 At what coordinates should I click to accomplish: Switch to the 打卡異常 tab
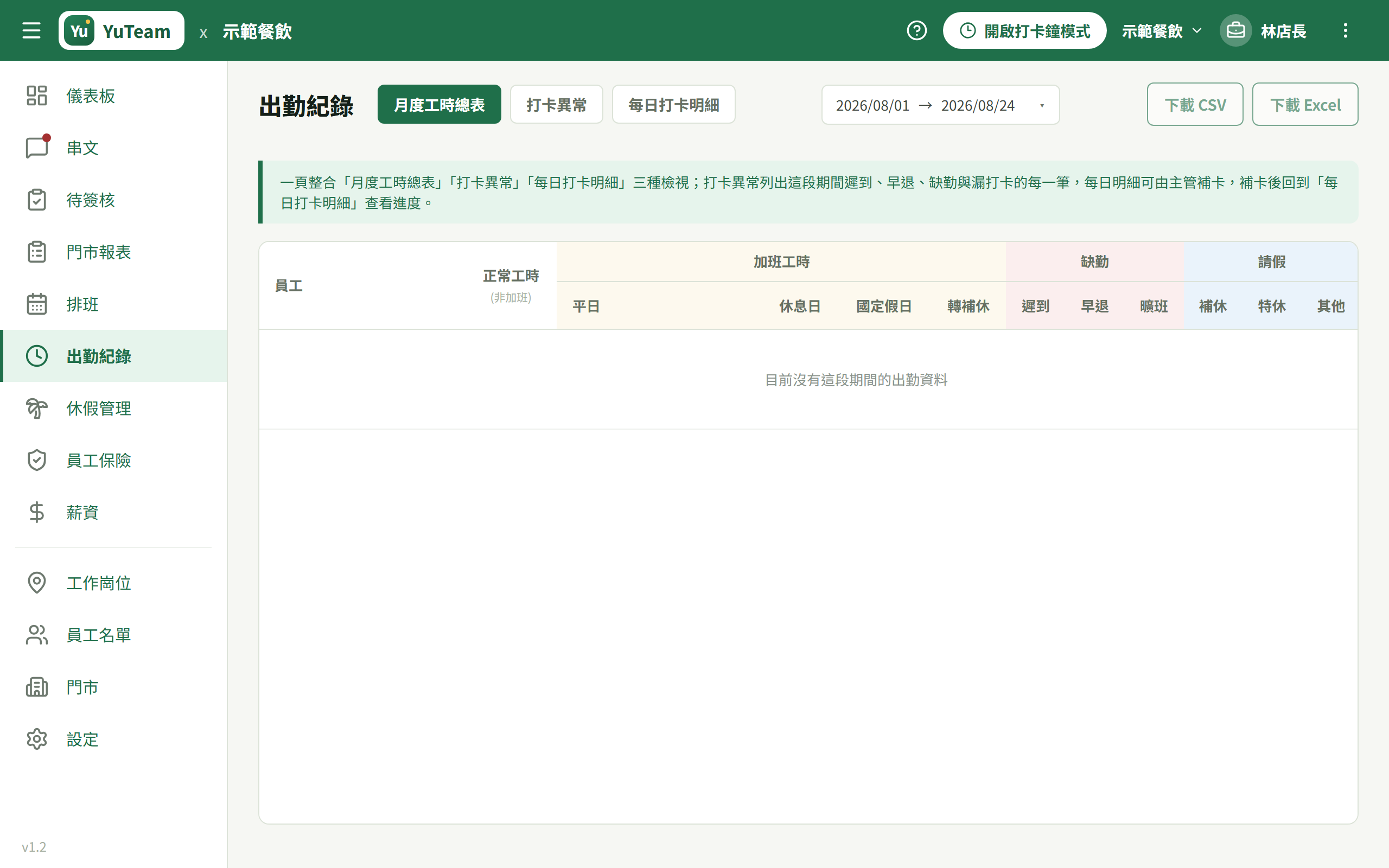pyautogui.click(x=556, y=105)
